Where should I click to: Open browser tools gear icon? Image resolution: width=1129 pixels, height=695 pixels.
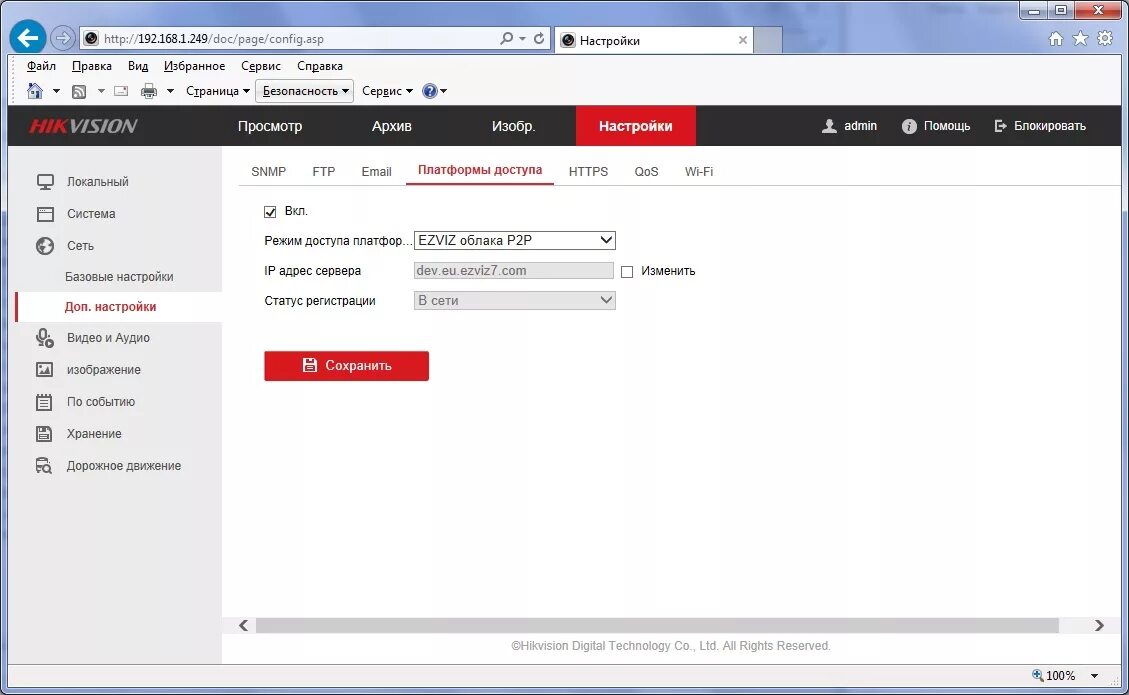coord(1105,39)
